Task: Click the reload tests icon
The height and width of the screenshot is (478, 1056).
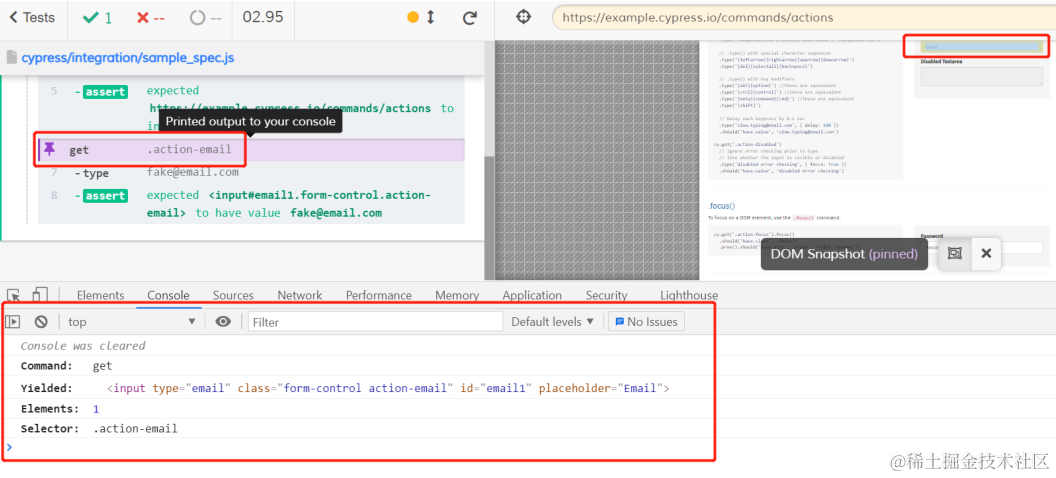Action: point(470,18)
